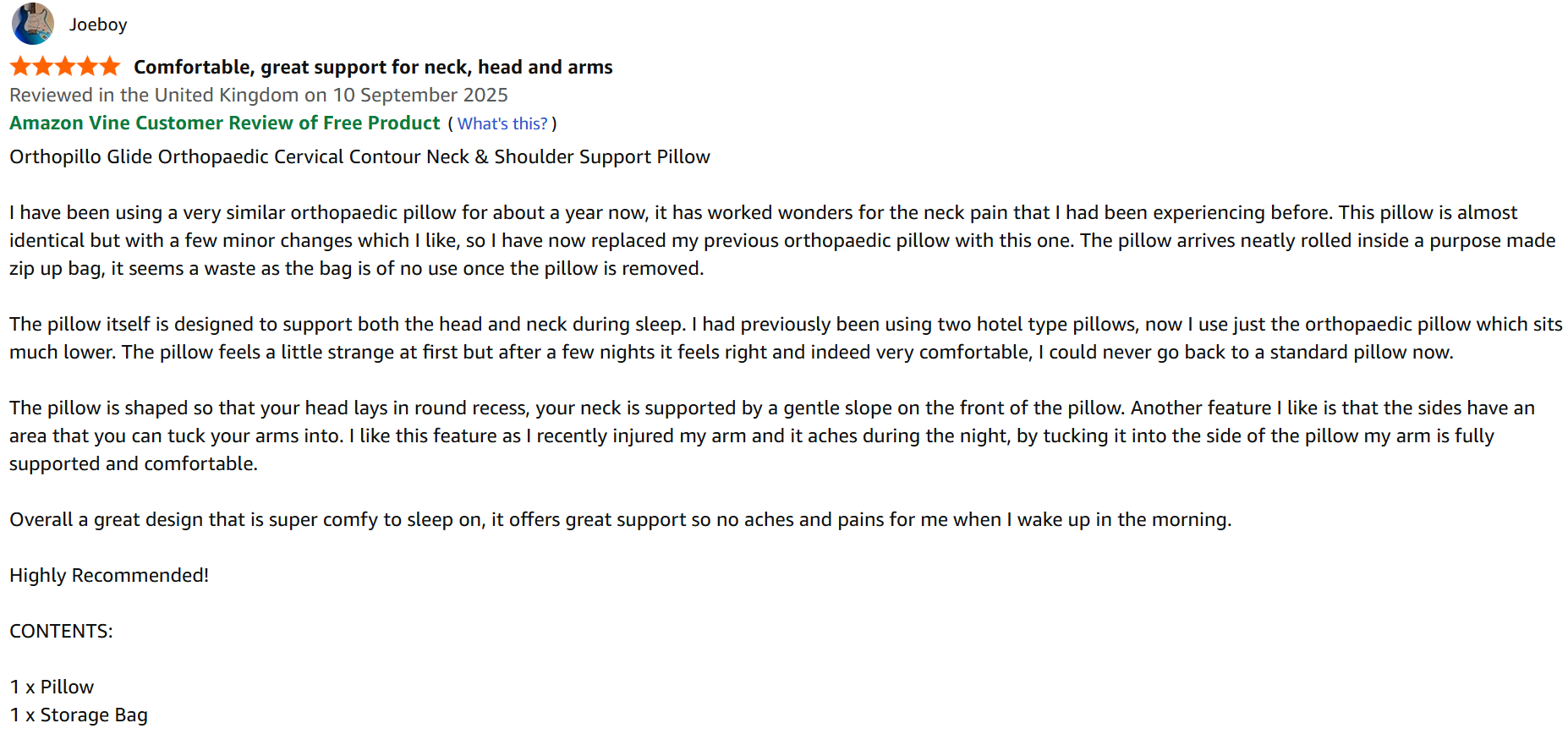This screenshot has height=734, width=1568.
Task: Click the third orange rating star
Action: click(65, 66)
